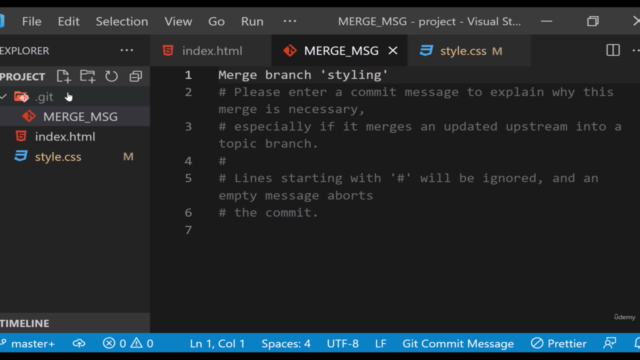Click line number 4 in gutter
Viewport: 640px width, 360px height.
[188, 161]
